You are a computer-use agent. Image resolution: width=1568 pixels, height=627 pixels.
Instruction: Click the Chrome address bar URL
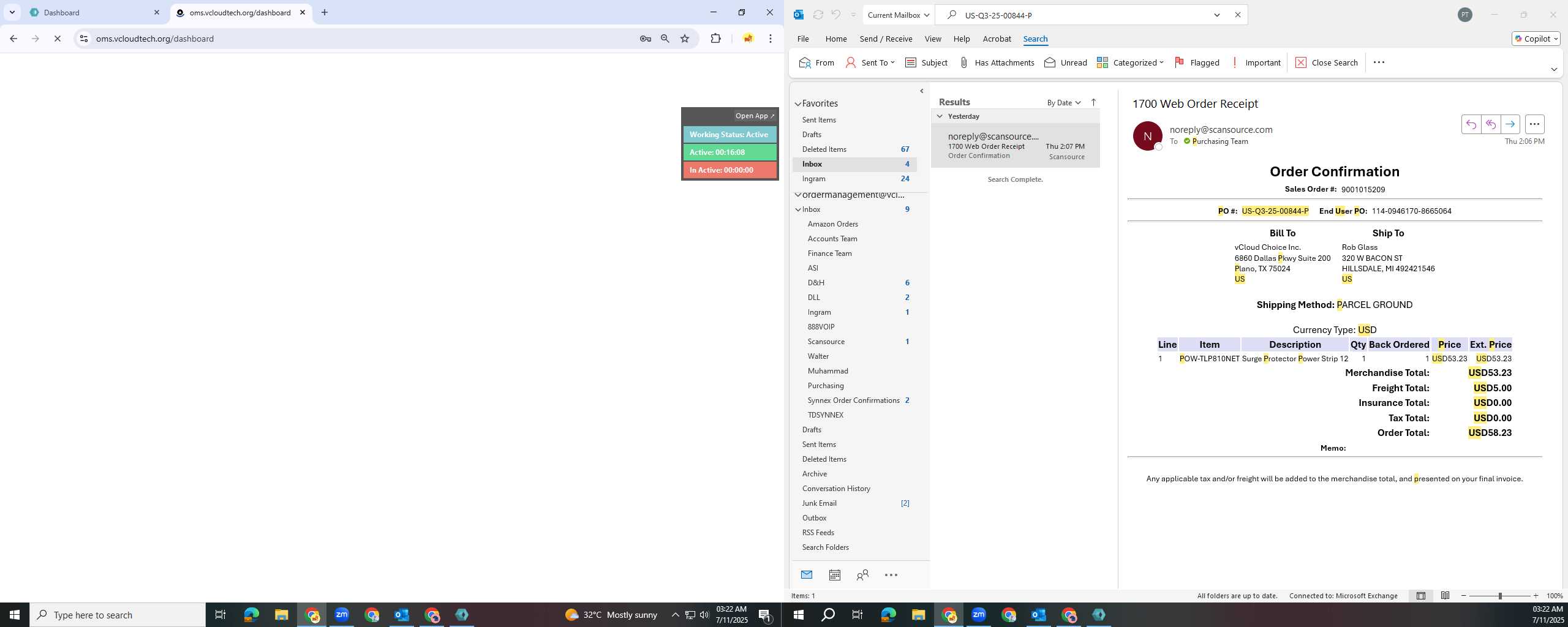[x=155, y=39]
